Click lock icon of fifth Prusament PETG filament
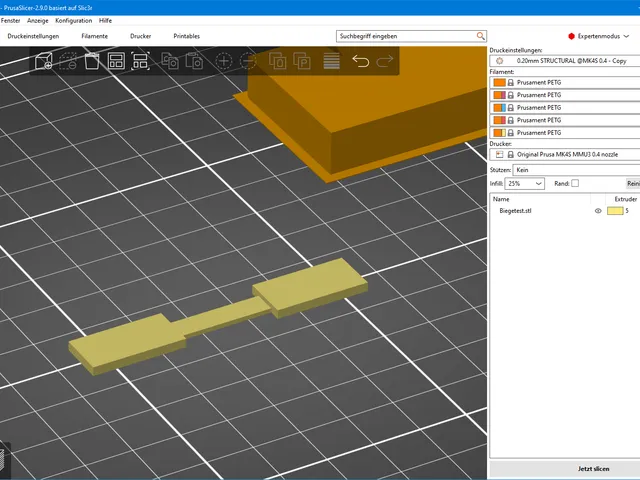The width and height of the screenshot is (640, 480). [511, 133]
